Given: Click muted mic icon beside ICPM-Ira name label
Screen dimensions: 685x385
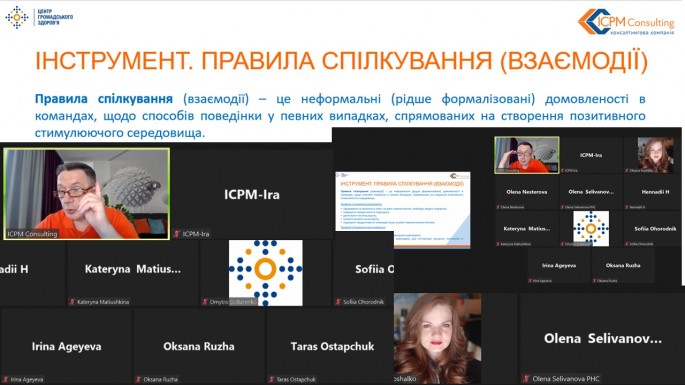Looking at the screenshot, I should (x=176, y=234).
